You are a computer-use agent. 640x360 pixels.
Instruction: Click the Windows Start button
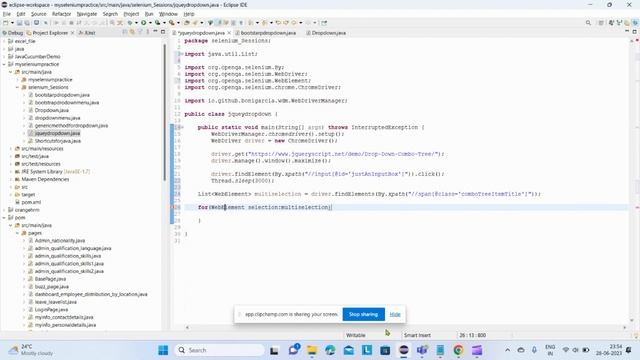(163, 350)
